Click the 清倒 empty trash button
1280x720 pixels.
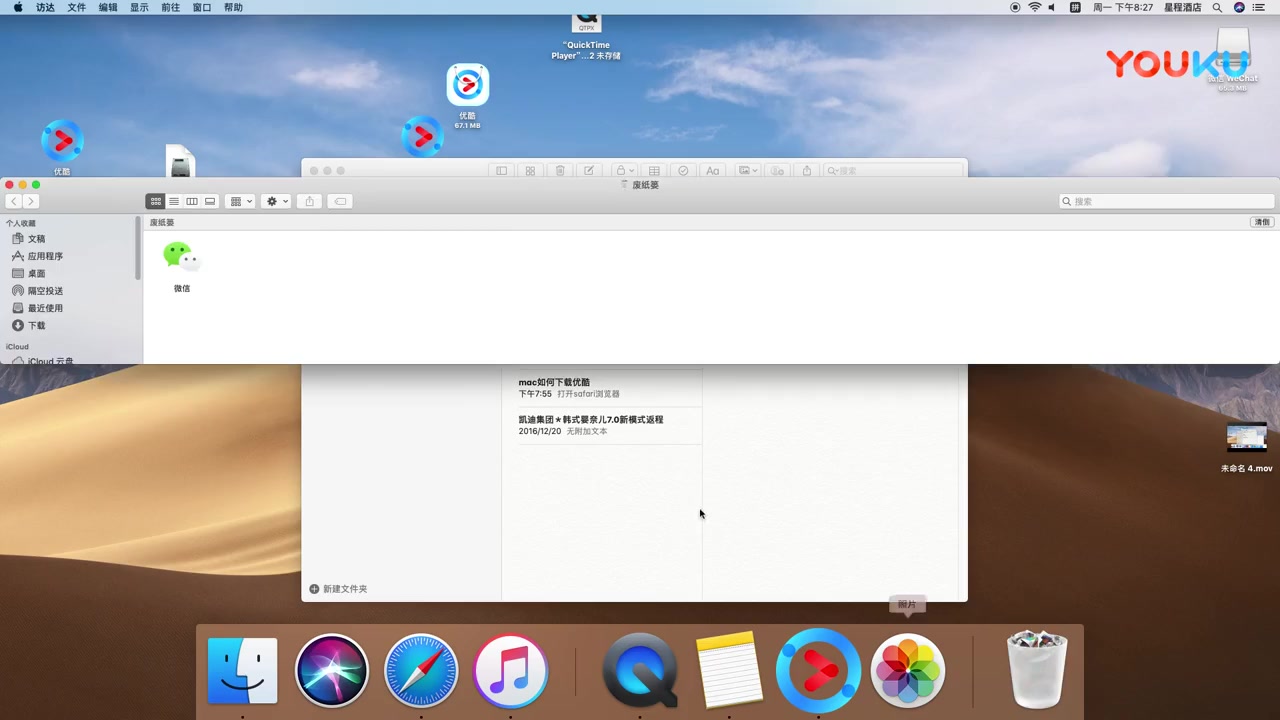click(1262, 222)
